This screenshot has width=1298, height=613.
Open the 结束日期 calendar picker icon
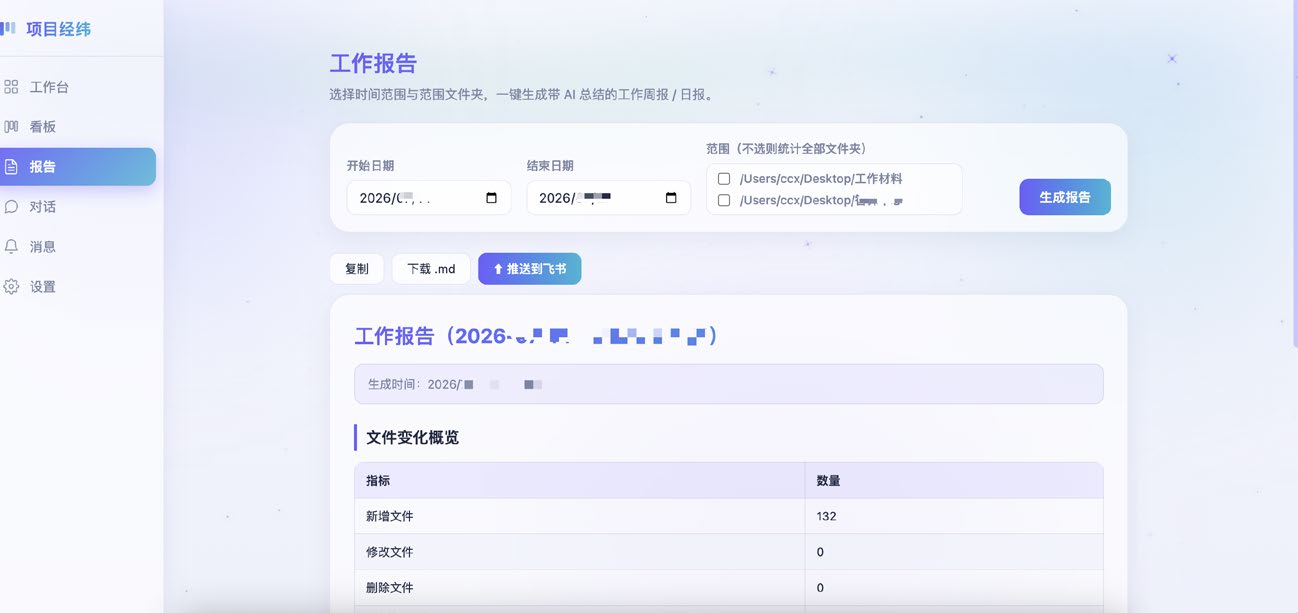(x=671, y=198)
